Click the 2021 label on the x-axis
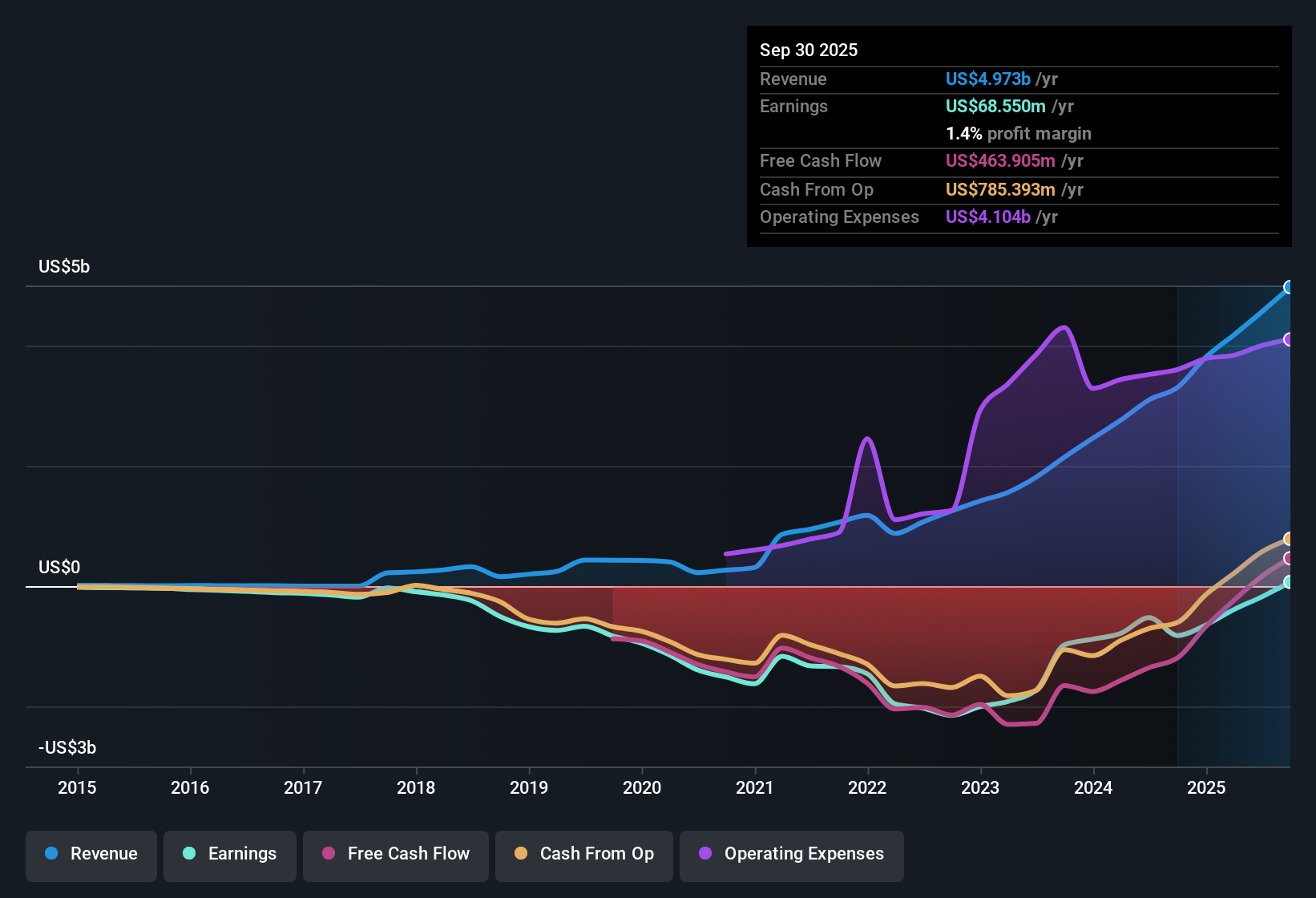Viewport: 1316px width, 898px height. (x=754, y=788)
